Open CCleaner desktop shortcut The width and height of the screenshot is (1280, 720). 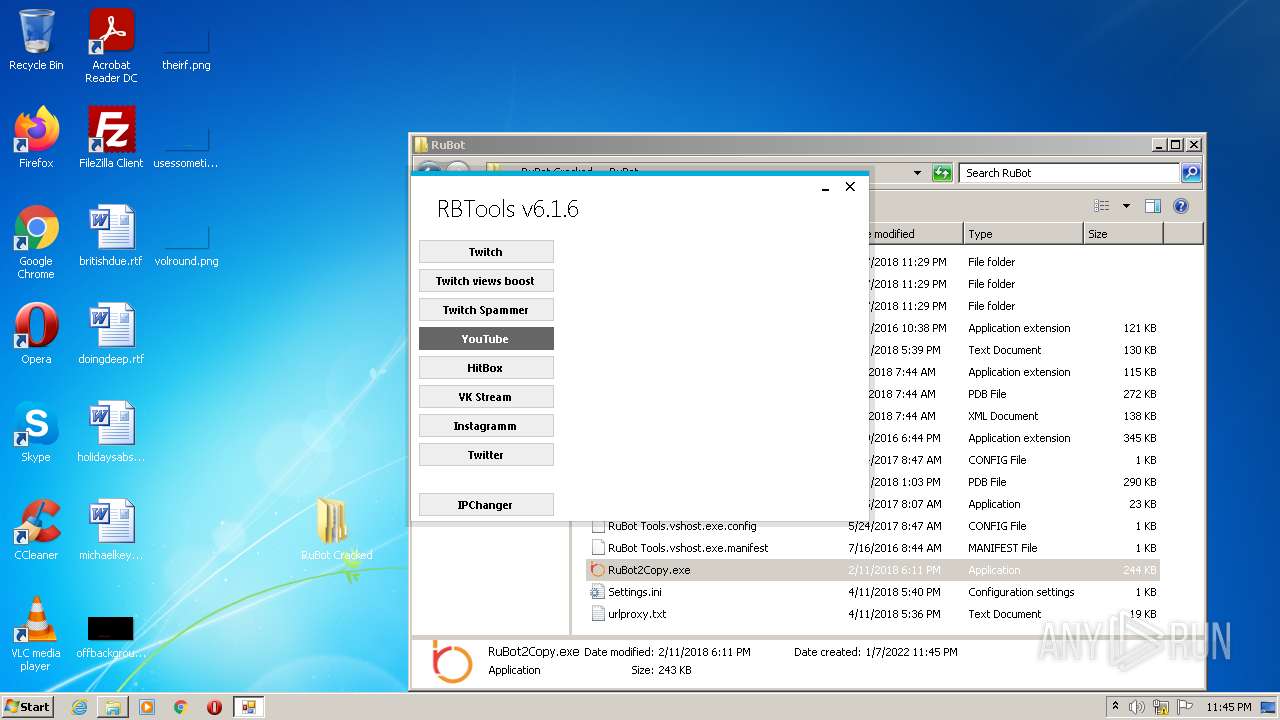[x=36, y=529]
